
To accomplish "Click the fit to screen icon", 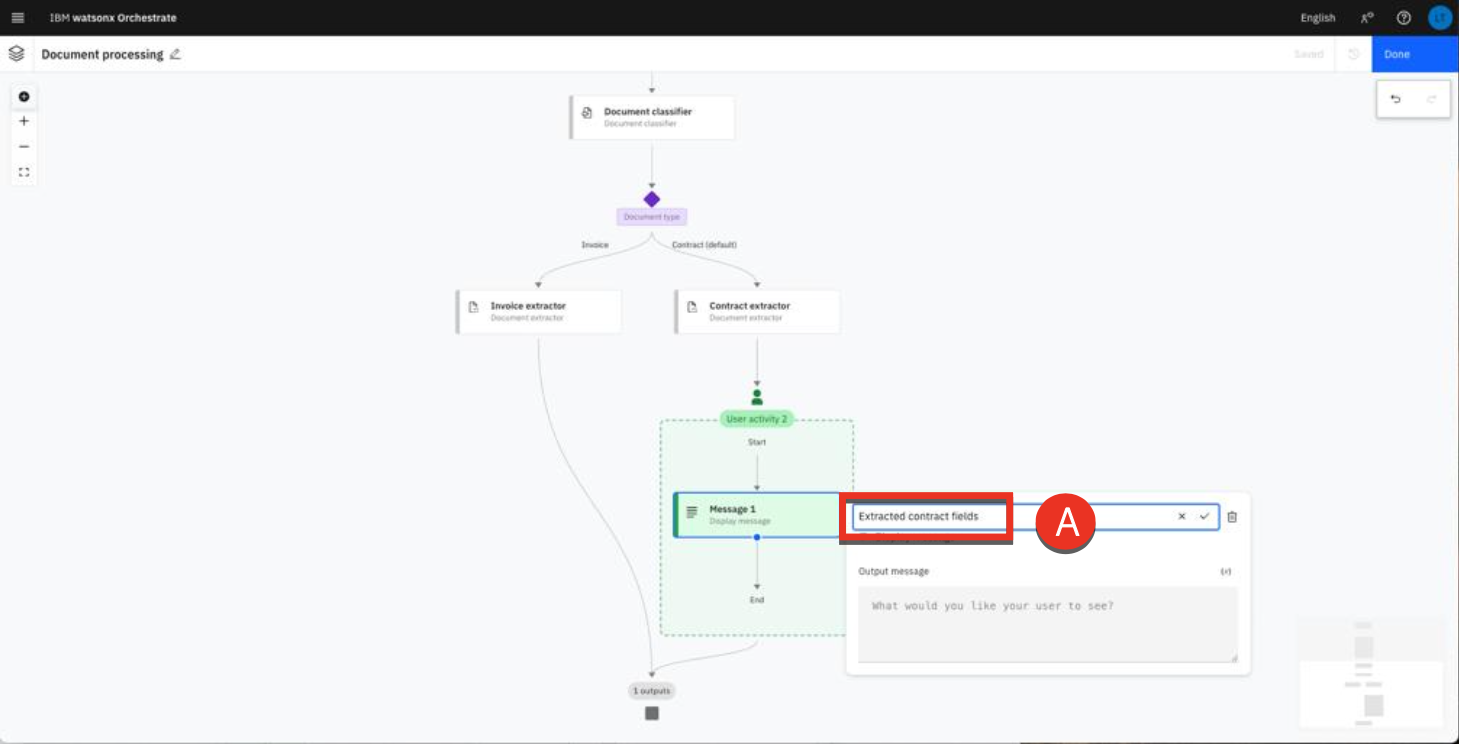I will point(24,172).
